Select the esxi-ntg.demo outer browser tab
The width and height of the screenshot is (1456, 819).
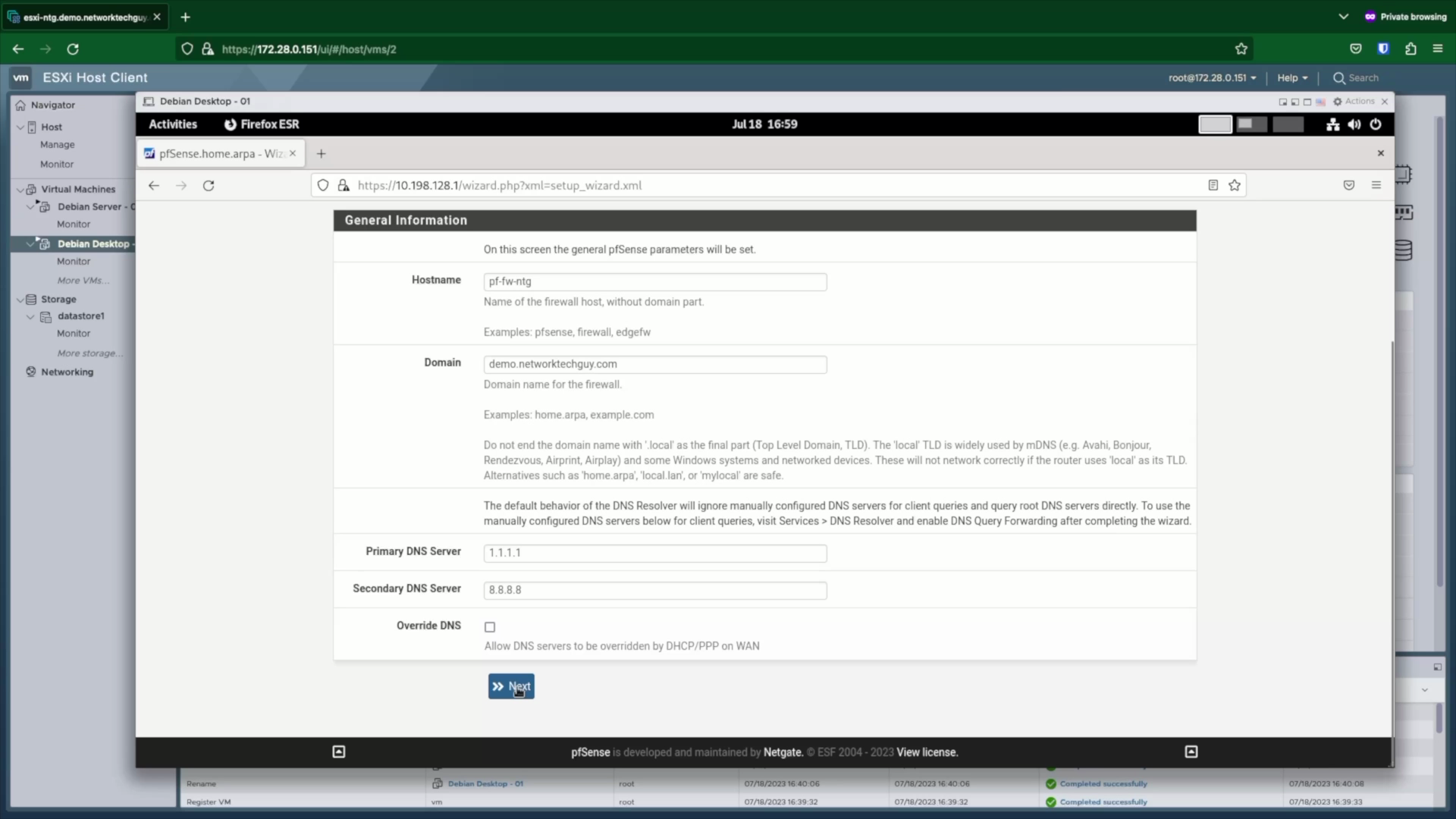[84, 17]
